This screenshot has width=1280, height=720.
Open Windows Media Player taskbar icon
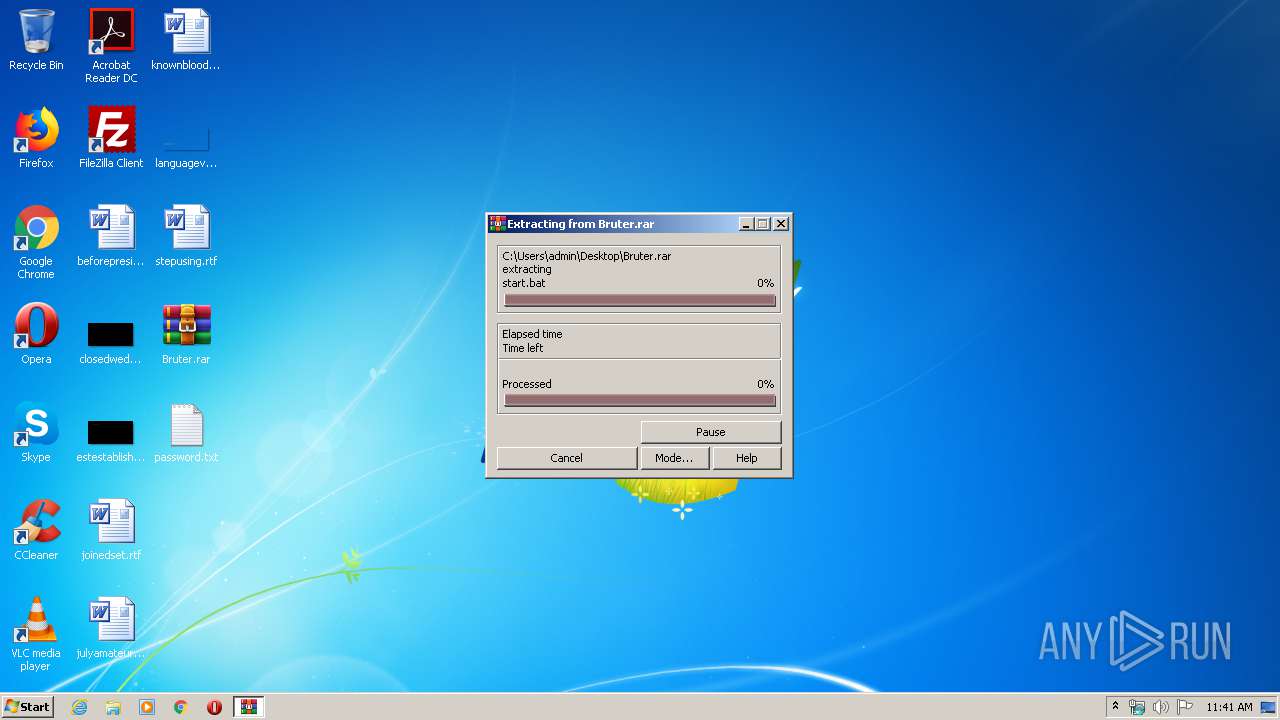[x=147, y=707]
